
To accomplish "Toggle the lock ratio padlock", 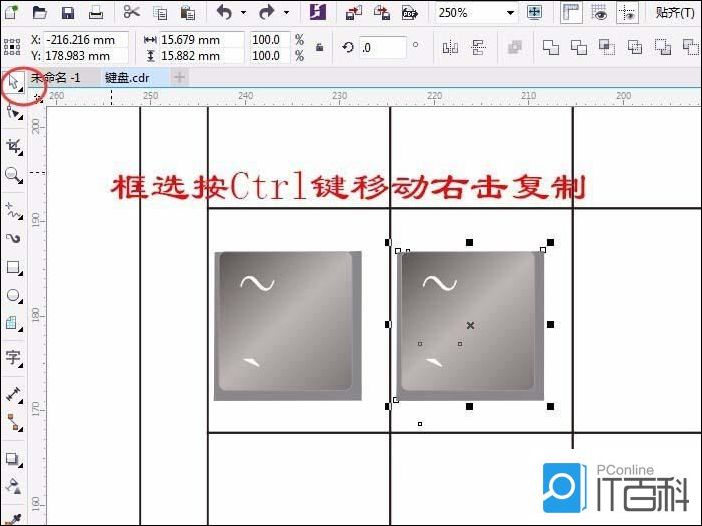I will (x=320, y=47).
